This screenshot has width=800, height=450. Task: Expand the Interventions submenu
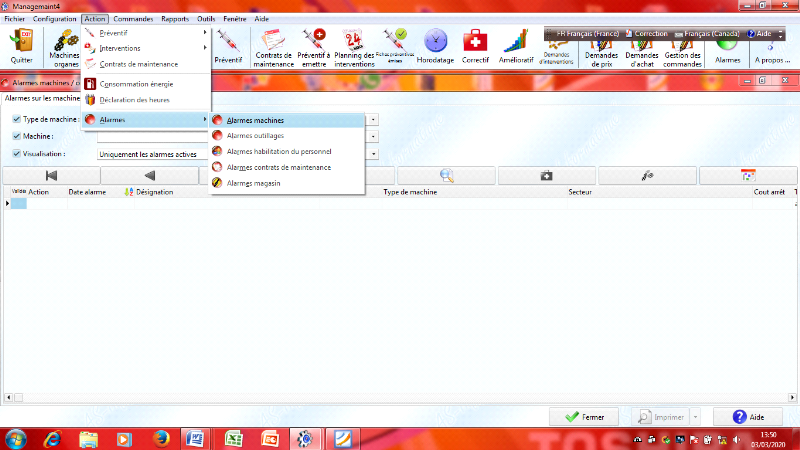(x=146, y=48)
